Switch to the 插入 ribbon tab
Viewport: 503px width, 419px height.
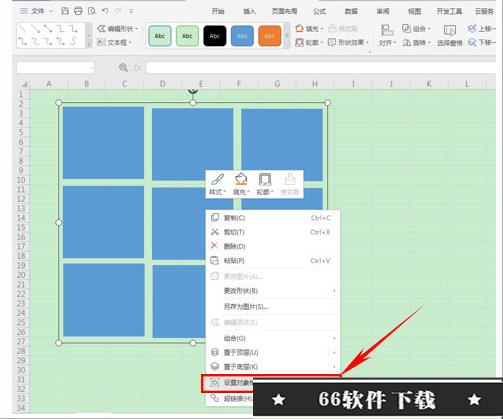[x=249, y=11]
